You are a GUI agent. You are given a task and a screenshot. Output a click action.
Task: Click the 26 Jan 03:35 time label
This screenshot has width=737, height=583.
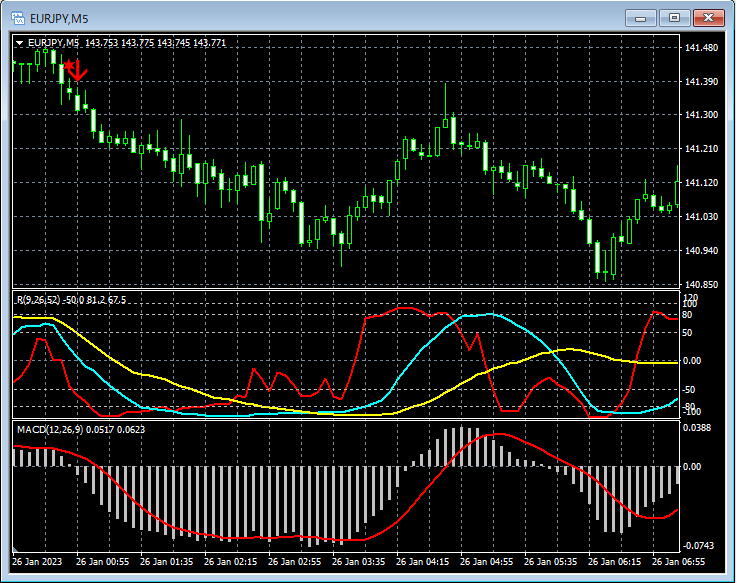358,562
